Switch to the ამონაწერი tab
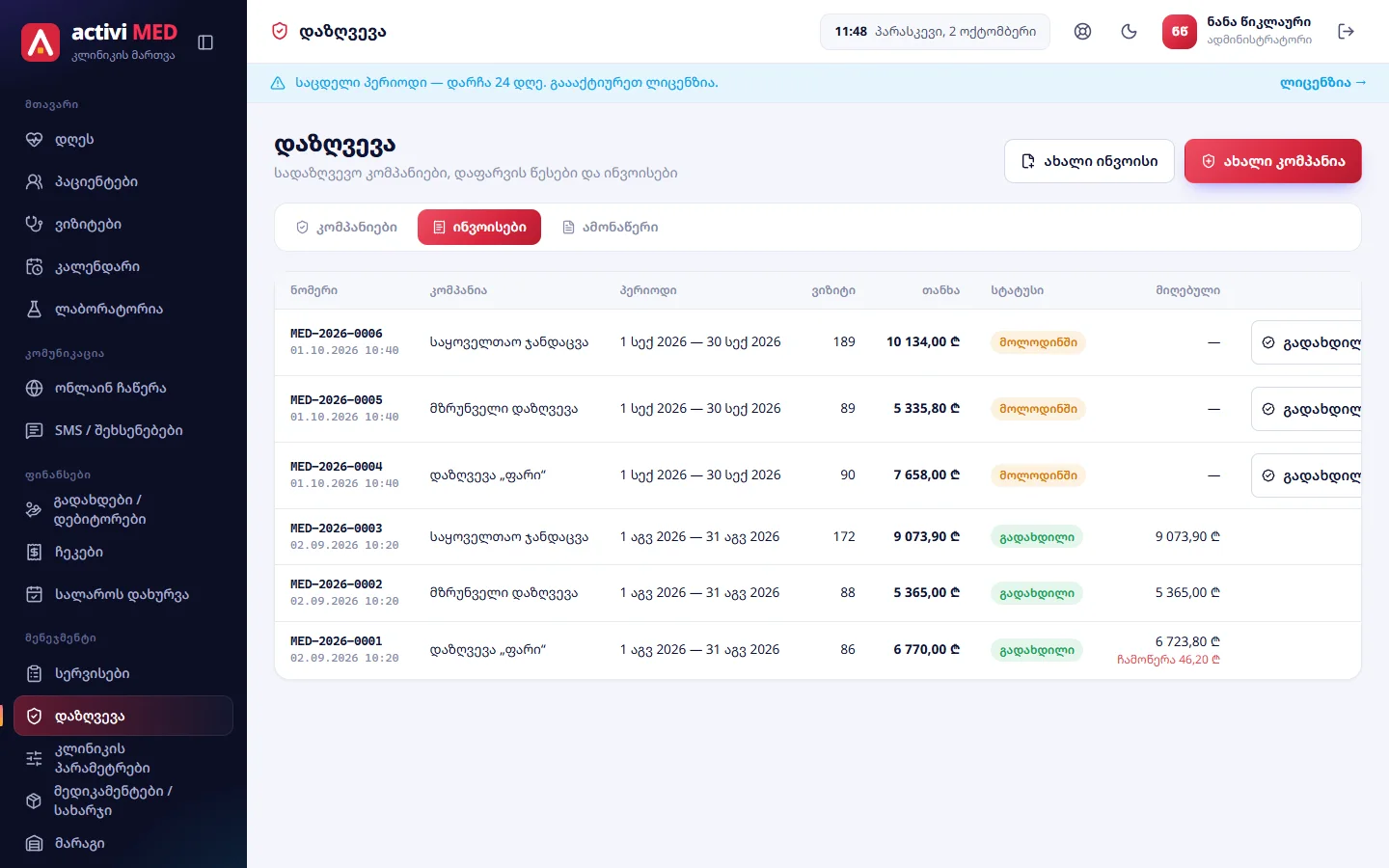This screenshot has width=1389, height=868. (611, 228)
